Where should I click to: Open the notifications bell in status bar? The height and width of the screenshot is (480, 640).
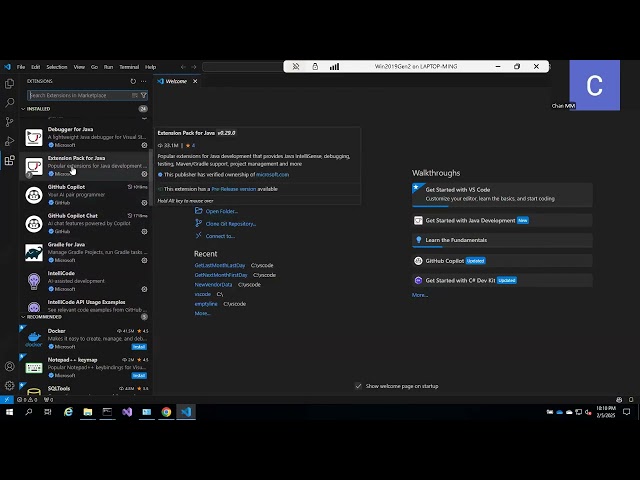click(631, 400)
